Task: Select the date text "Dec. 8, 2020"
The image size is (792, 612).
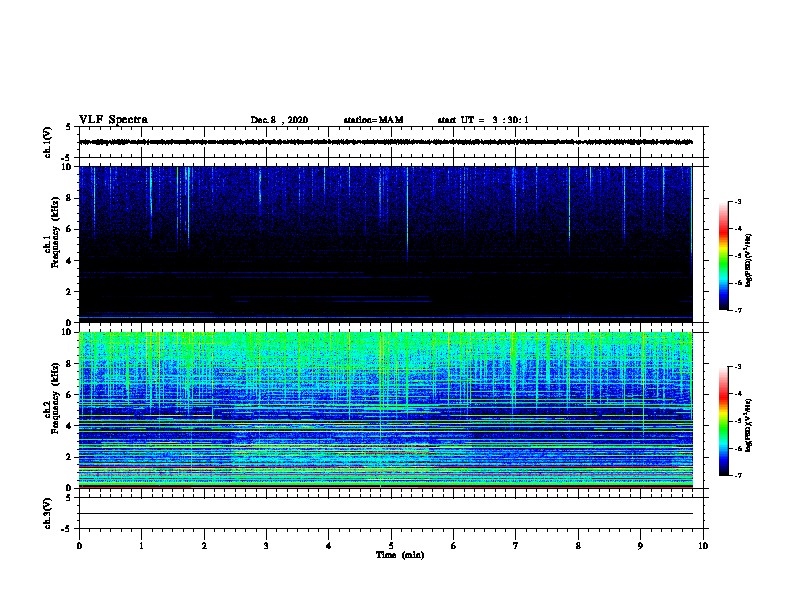Action: [279, 120]
